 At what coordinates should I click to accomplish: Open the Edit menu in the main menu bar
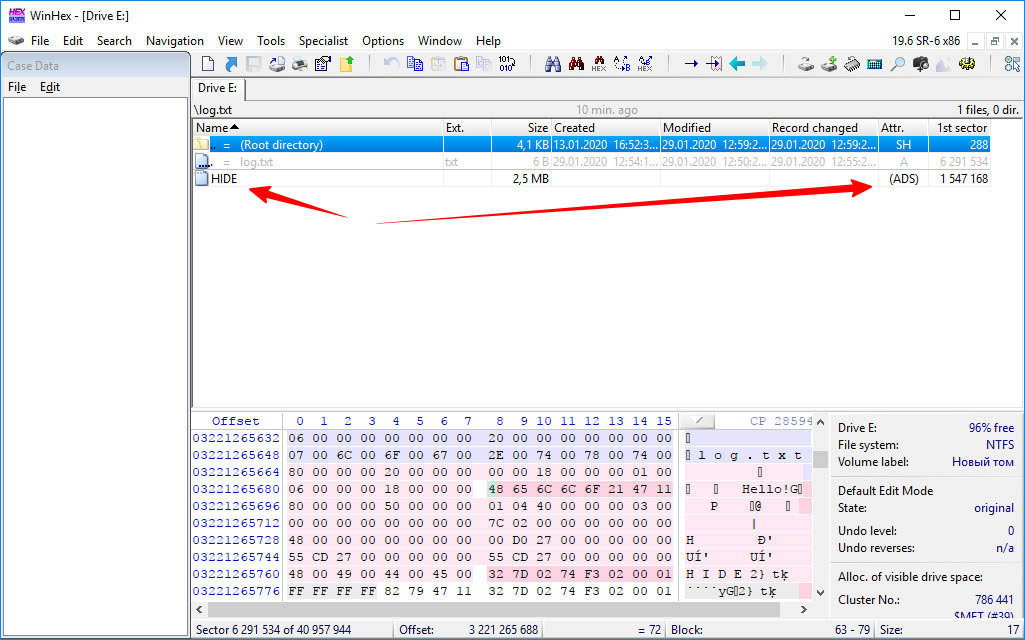(x=73, y=41)
